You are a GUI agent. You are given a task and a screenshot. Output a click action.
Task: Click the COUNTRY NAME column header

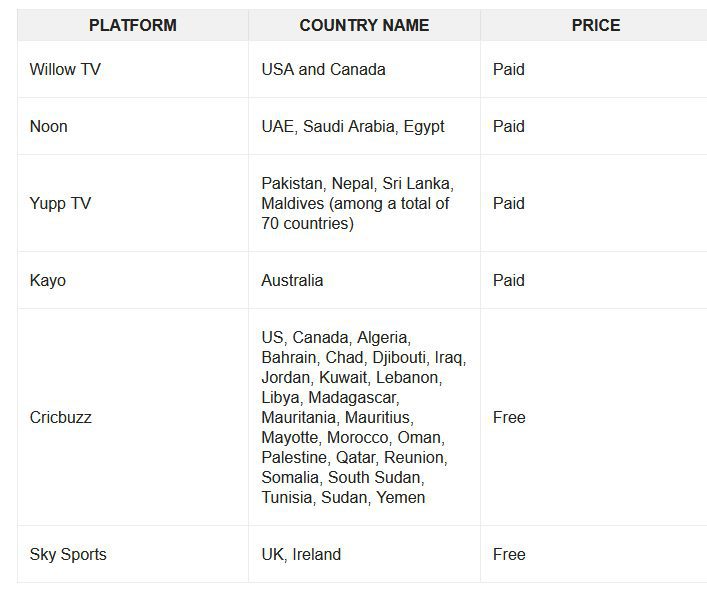[364, 25]
